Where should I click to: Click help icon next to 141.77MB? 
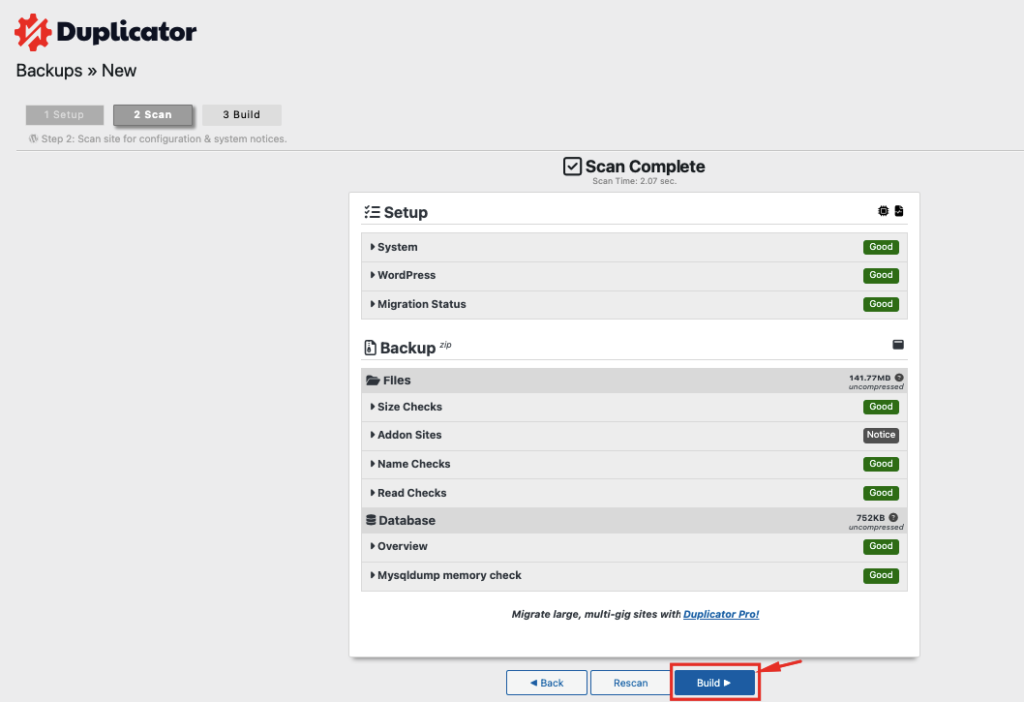(x=899, y=377)
